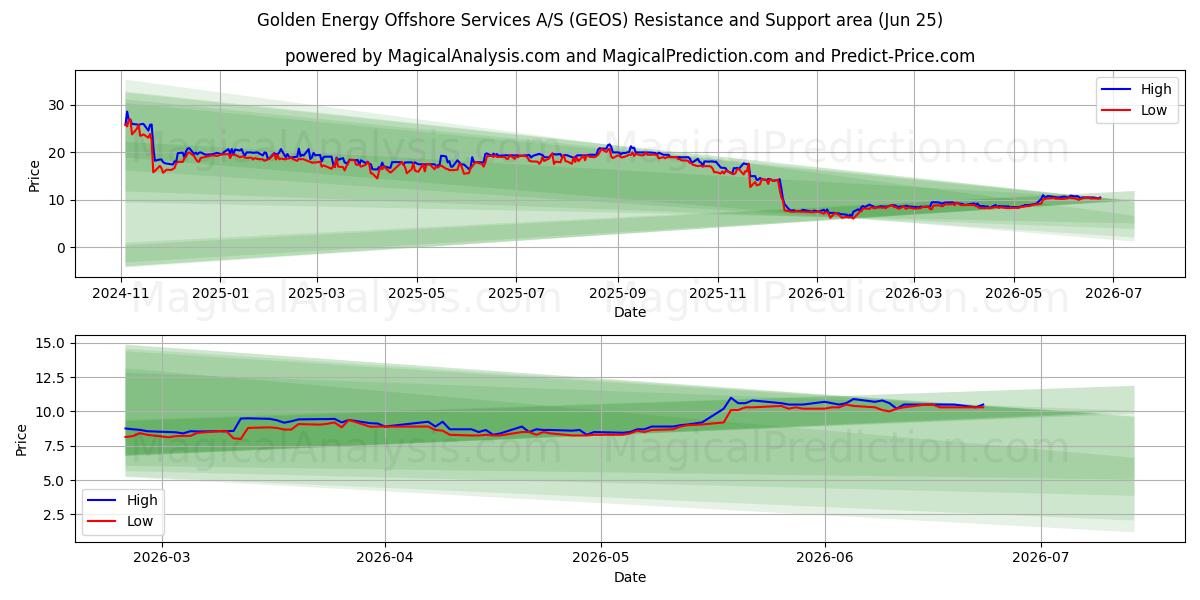Click the 2025-03 date tick label
Screen dimensions: 1200x600
point(317,294)
